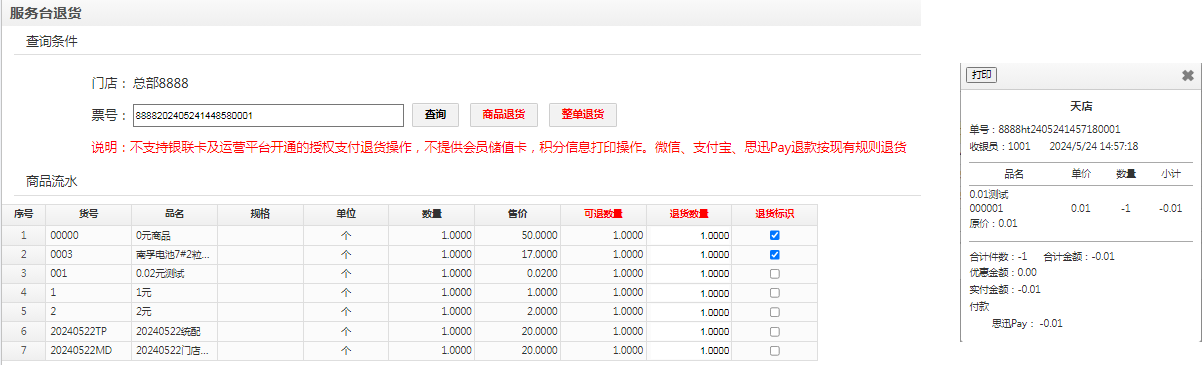Select item code cell 20240522MD

coord(89,351)
